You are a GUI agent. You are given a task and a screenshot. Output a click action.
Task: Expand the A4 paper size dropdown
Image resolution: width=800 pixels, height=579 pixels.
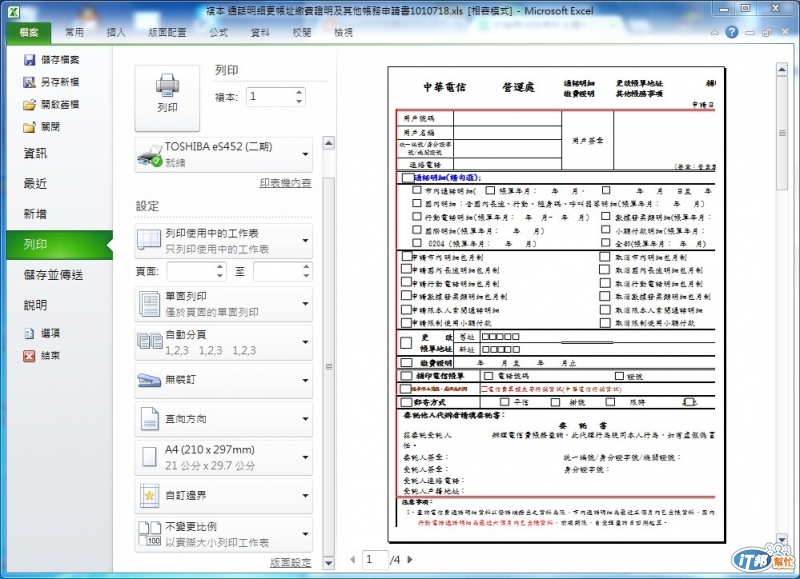306,458
